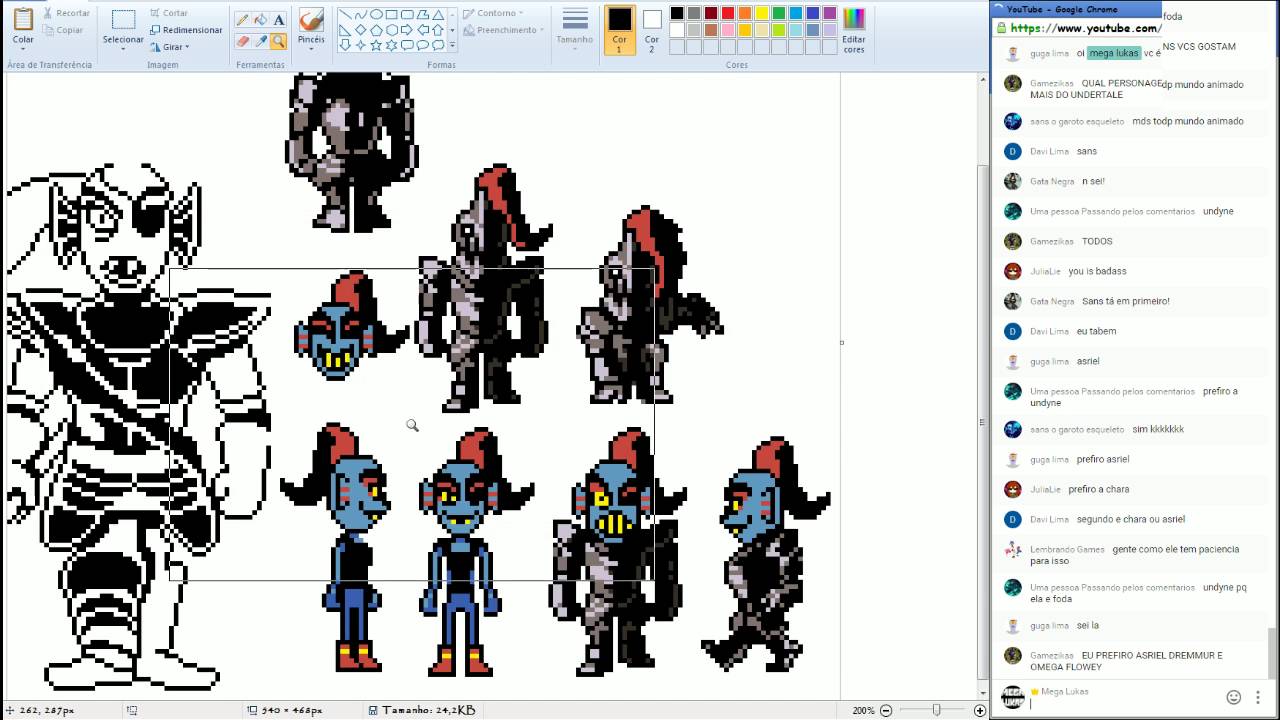This screenshot has height=720, width=1280.
Task: Open the Colar dropdown arrow
Action: [23, 50]
